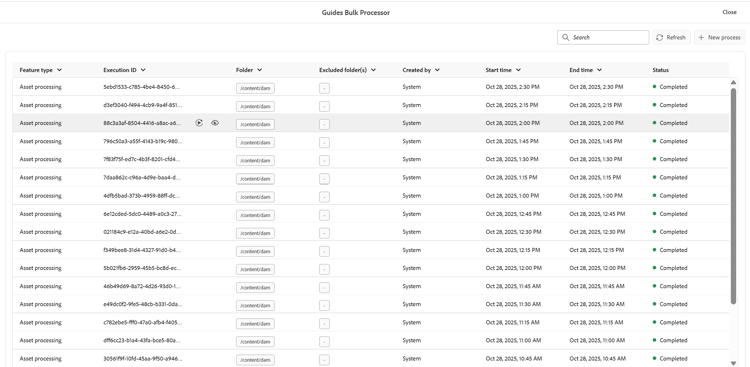Click the scrollbar up arrow
The height and width of the screenshot is (367, 750).
(x=733, y=83)
